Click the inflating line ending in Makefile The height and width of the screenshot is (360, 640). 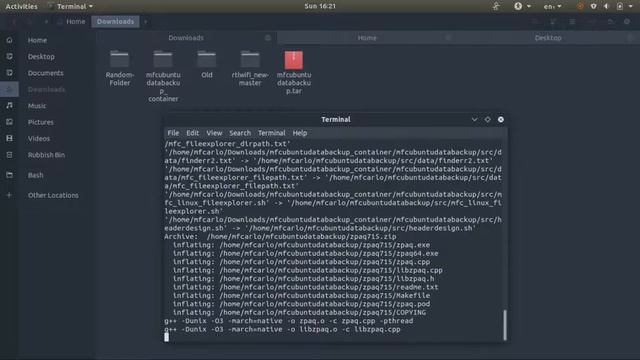click(301, 296)
